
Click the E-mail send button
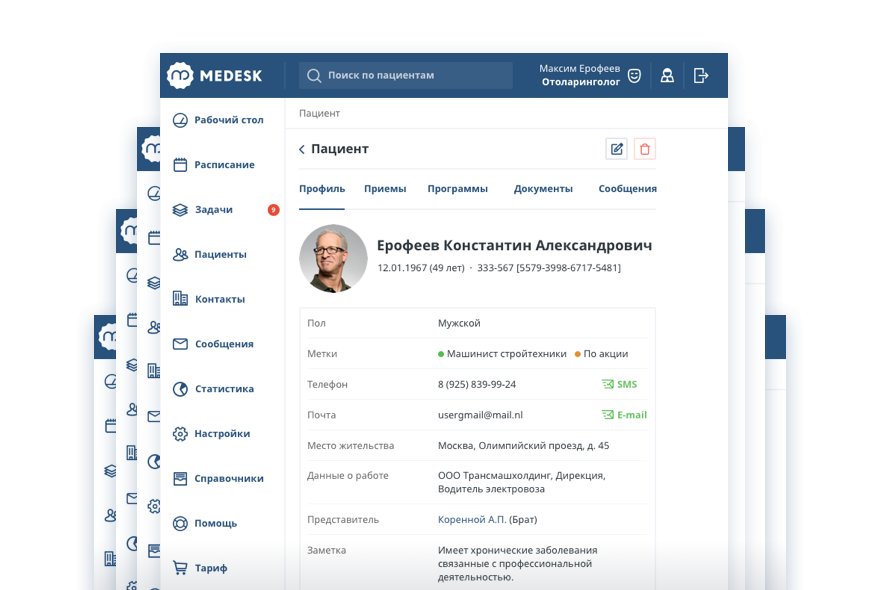(624, 415)
